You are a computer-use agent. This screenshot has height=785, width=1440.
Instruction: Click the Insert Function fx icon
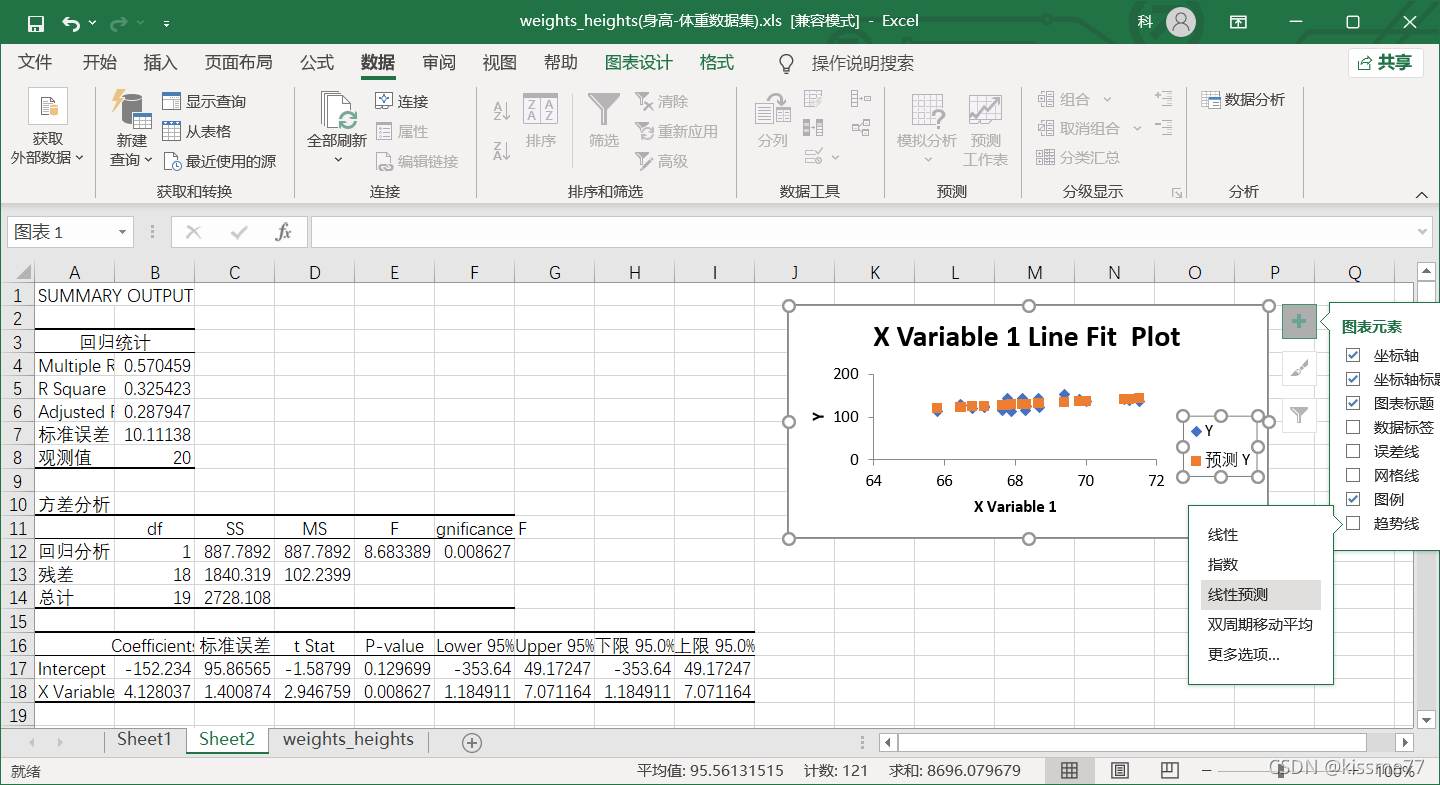(284, 232)
